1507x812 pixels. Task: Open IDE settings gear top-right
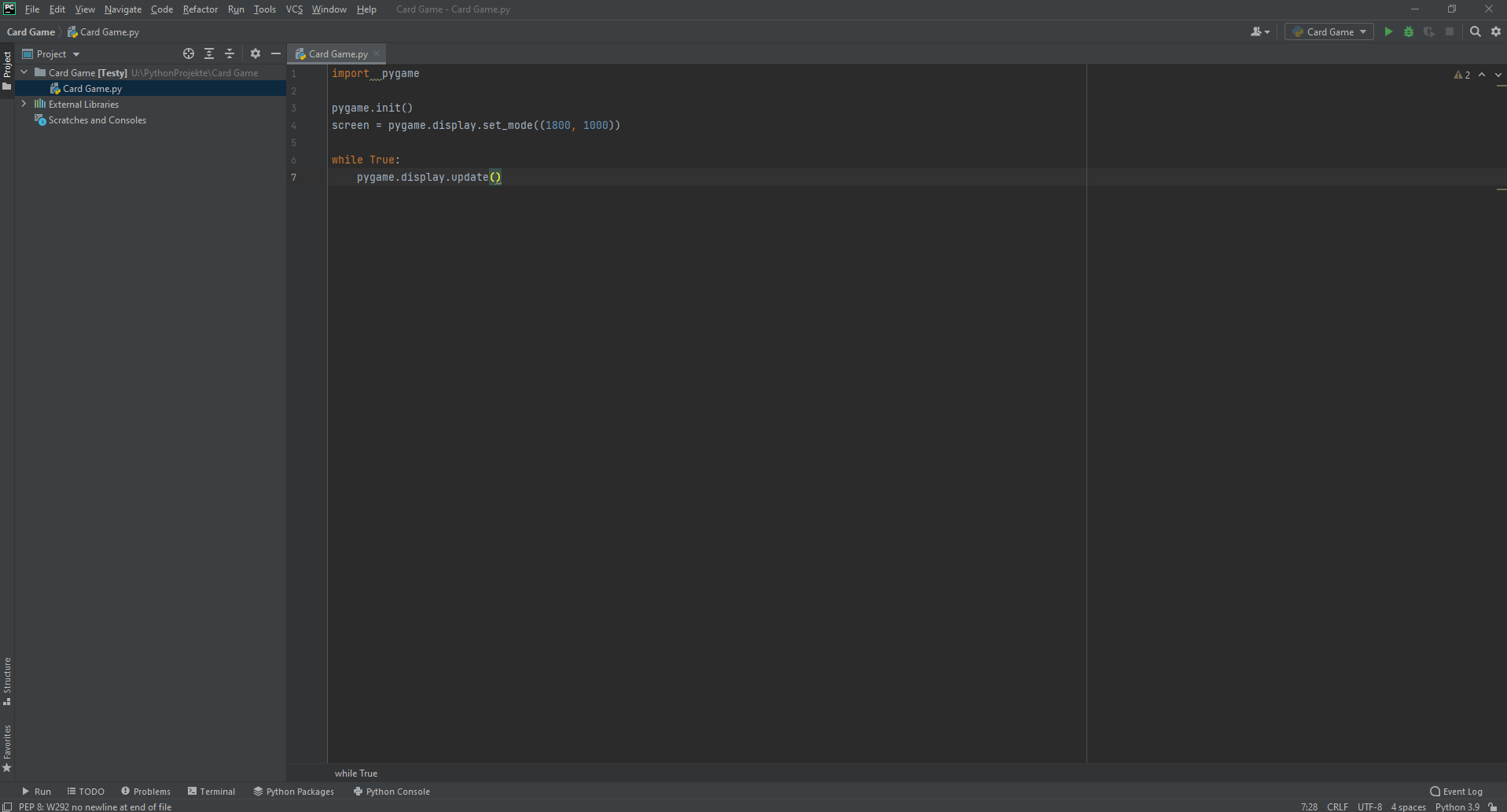click(x=1496, y=31)
